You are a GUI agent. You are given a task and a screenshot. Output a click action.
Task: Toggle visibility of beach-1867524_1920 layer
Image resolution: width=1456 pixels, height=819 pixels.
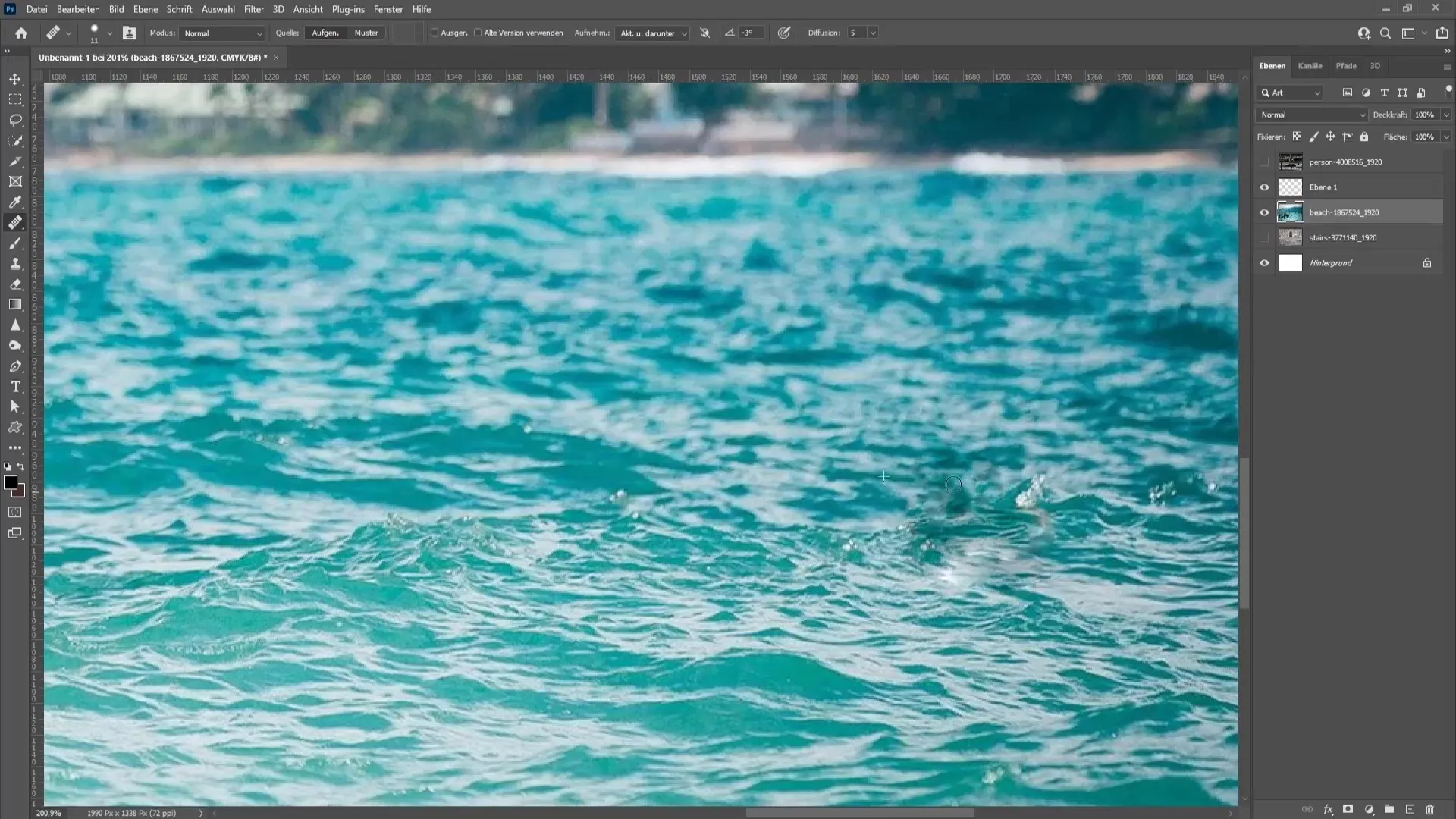pos(1264,212)
